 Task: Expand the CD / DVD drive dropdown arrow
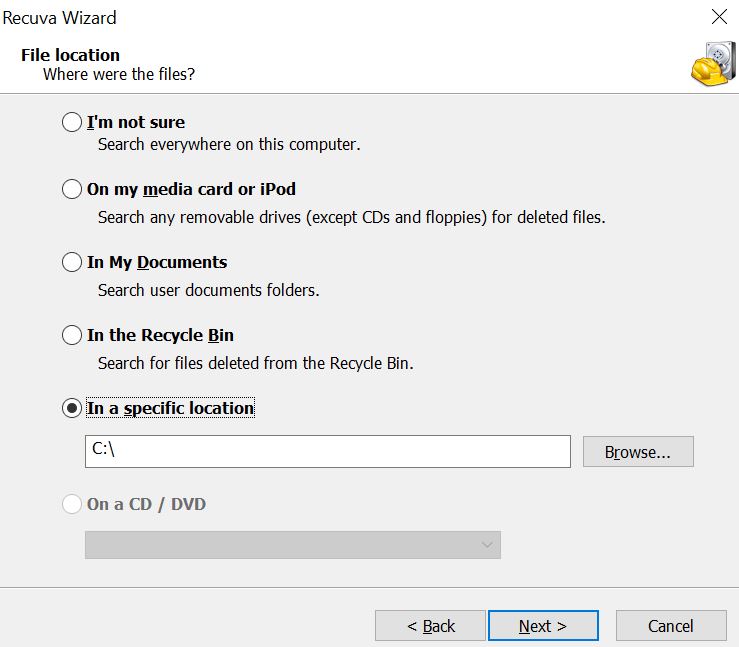click(x=487, y=545)
